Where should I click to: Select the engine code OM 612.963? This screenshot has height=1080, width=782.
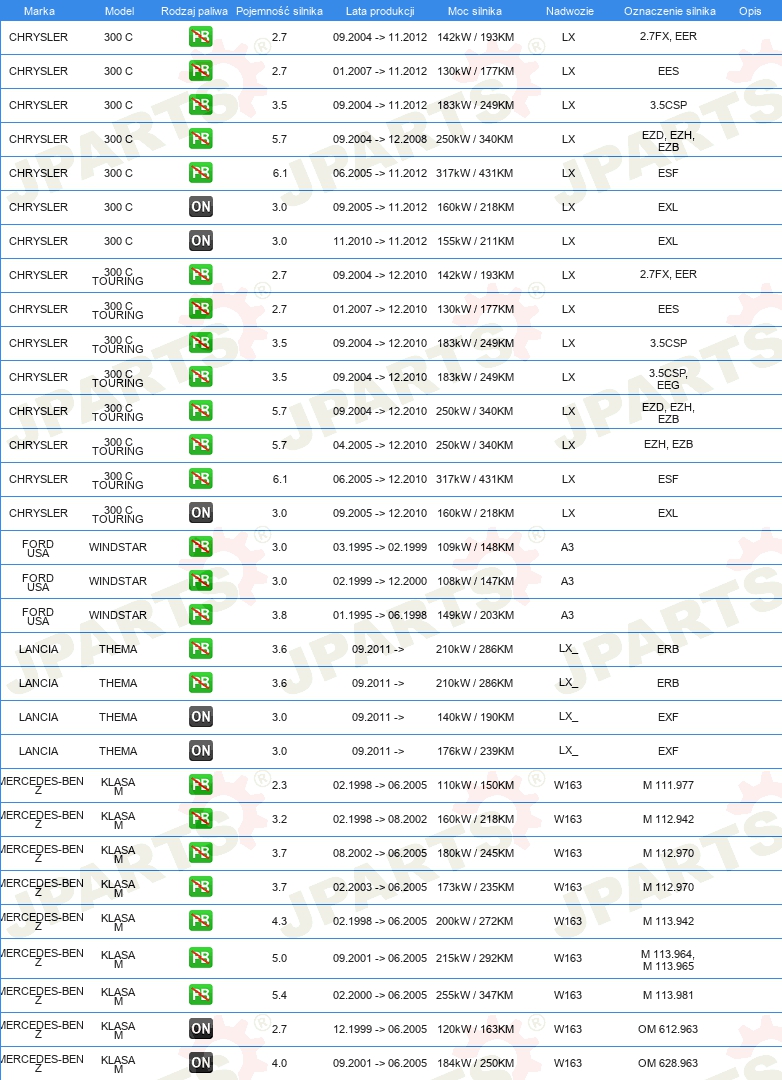tap(668, 1029)
